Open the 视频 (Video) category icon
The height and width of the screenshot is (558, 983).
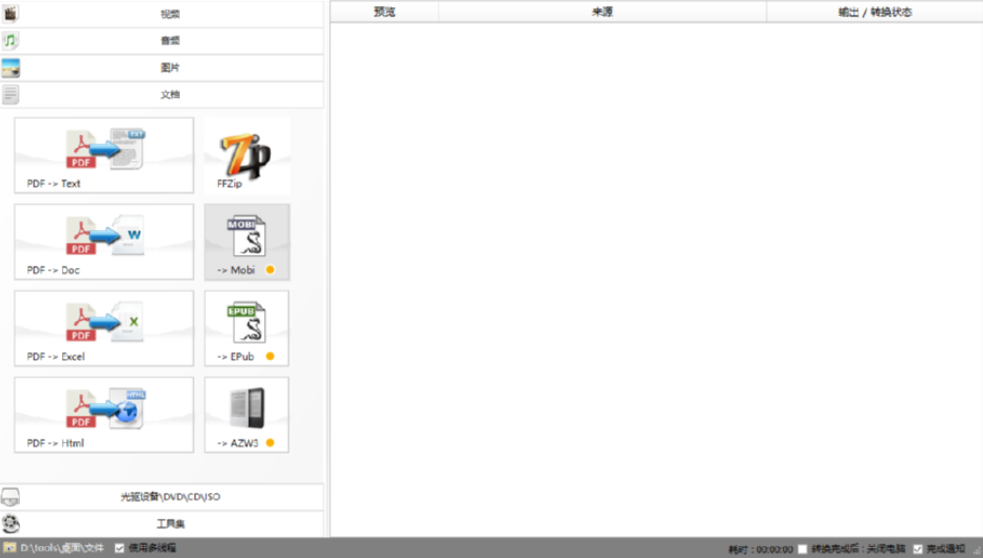pos(11,13)
